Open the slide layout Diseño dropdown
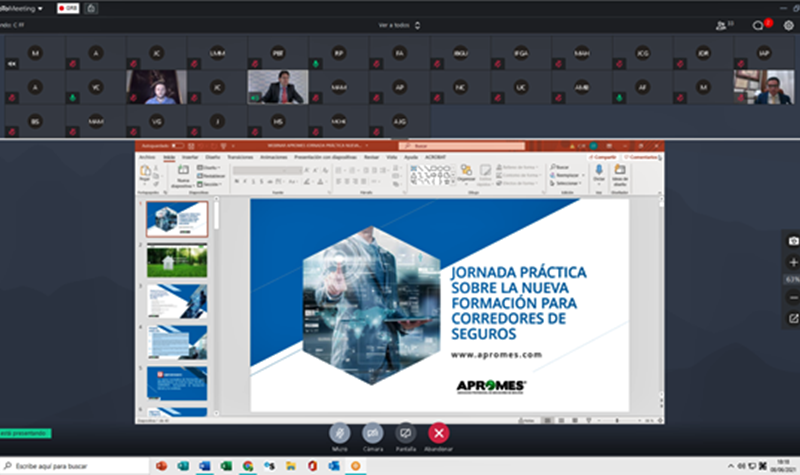 click(x=209, y=167)
